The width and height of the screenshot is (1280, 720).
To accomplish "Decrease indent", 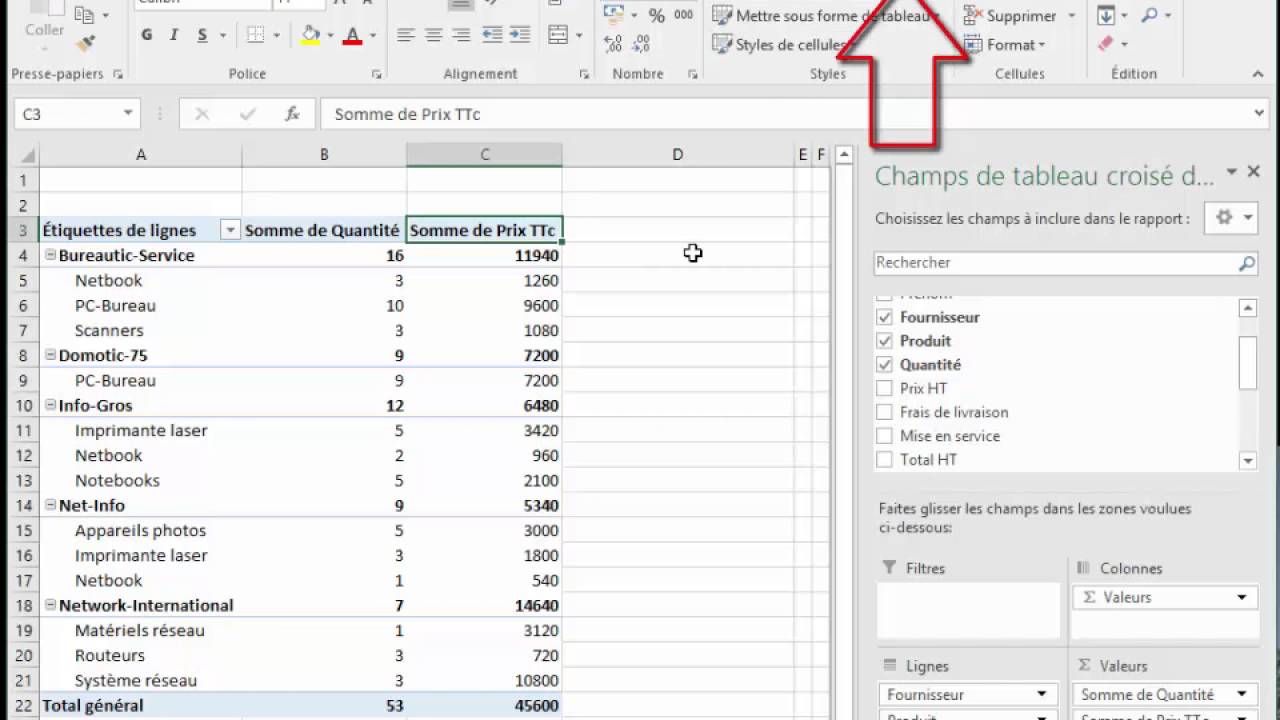I will (x=492, y=35).
